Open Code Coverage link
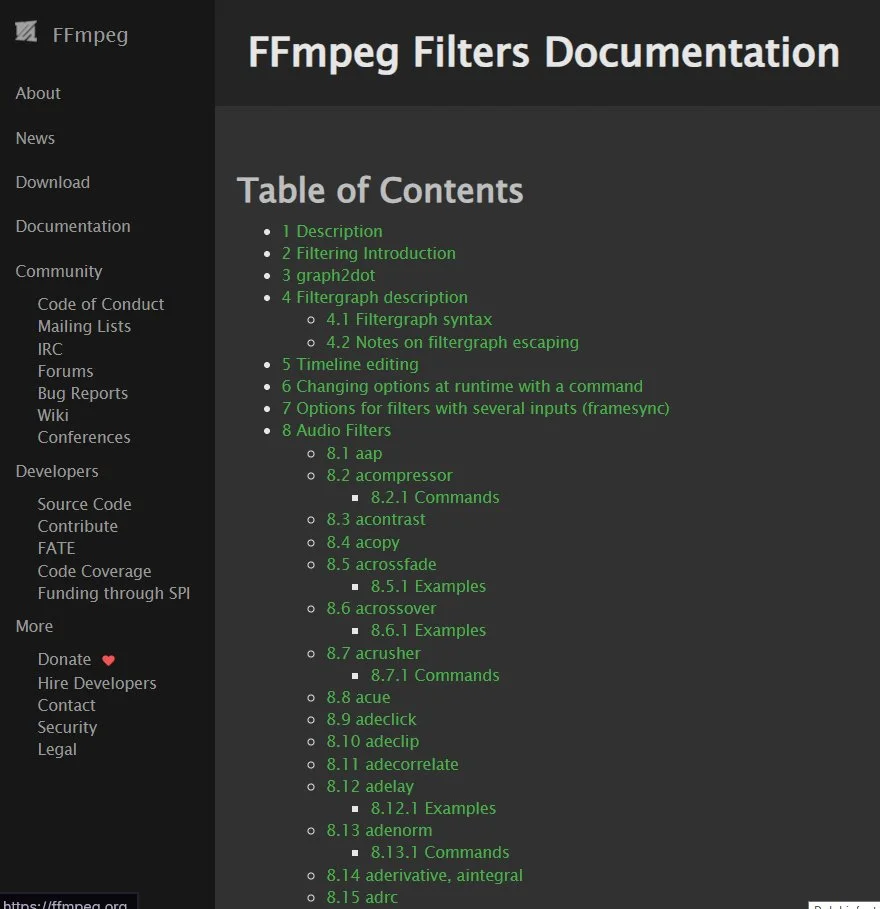The image size is (880, 909). point(94,571)
